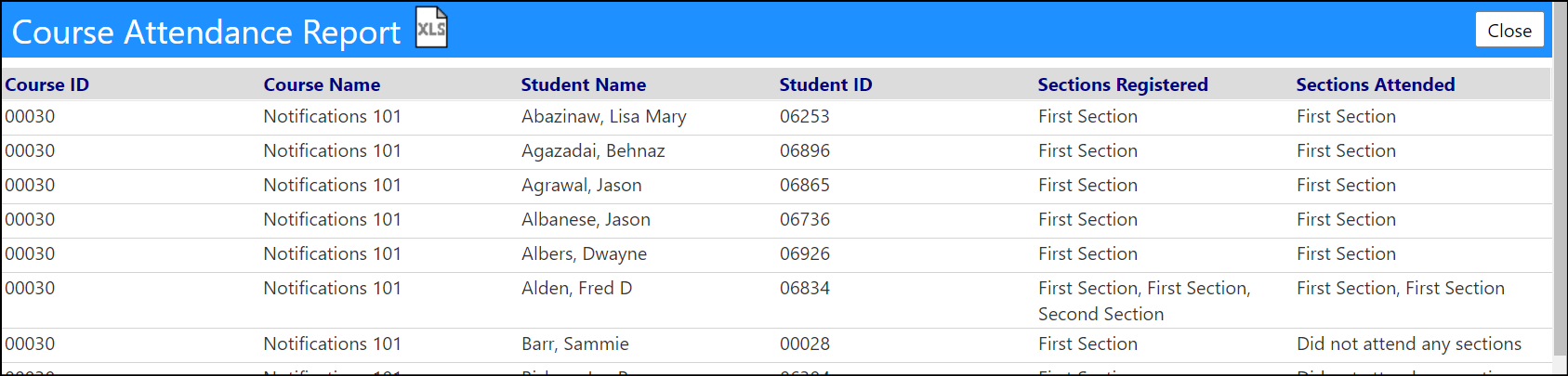Sort by Sections Attended column header
This screenshot has height=376, width=1568.
click(1376, 84)
